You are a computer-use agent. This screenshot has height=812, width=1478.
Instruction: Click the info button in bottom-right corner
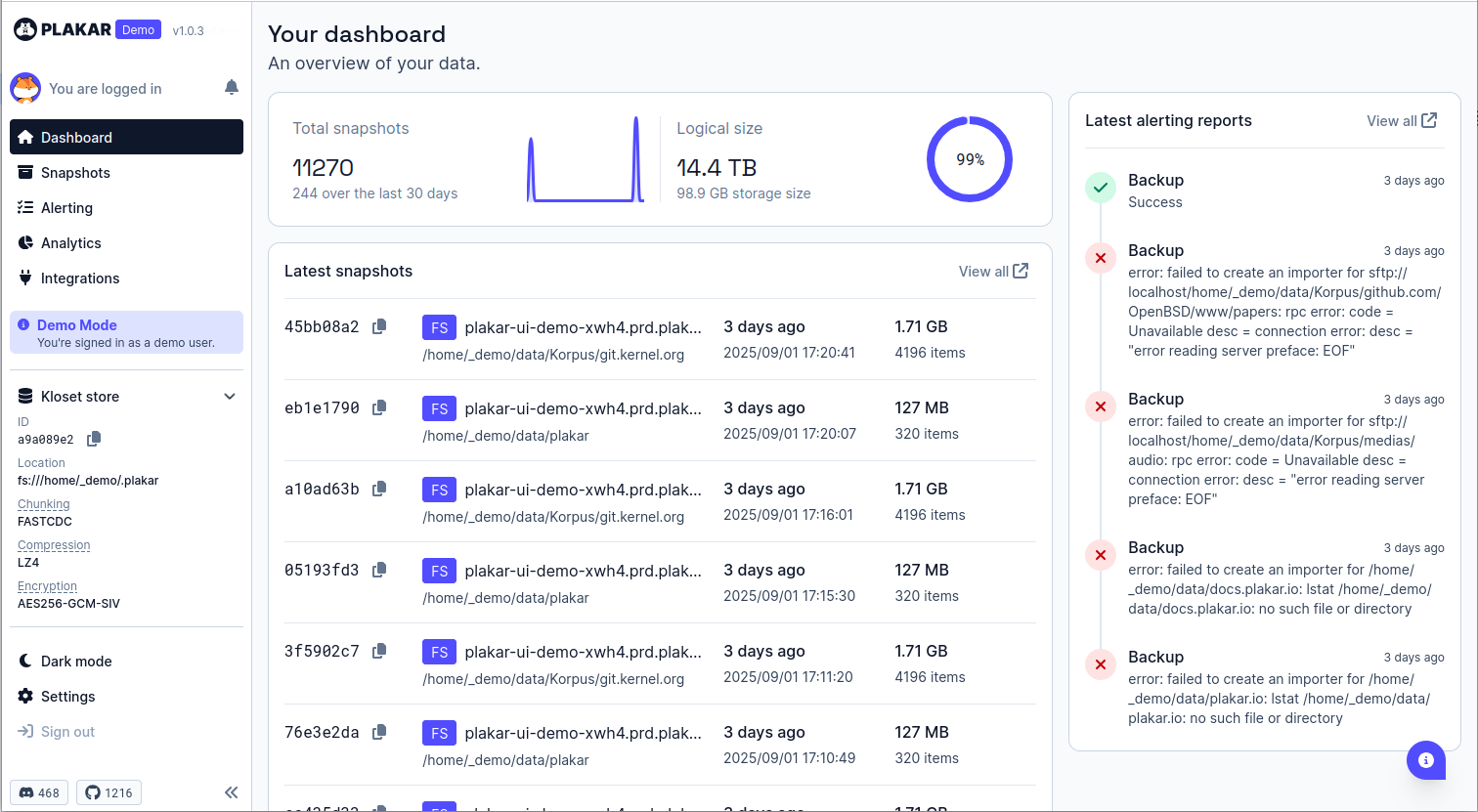click(1425, 760)
